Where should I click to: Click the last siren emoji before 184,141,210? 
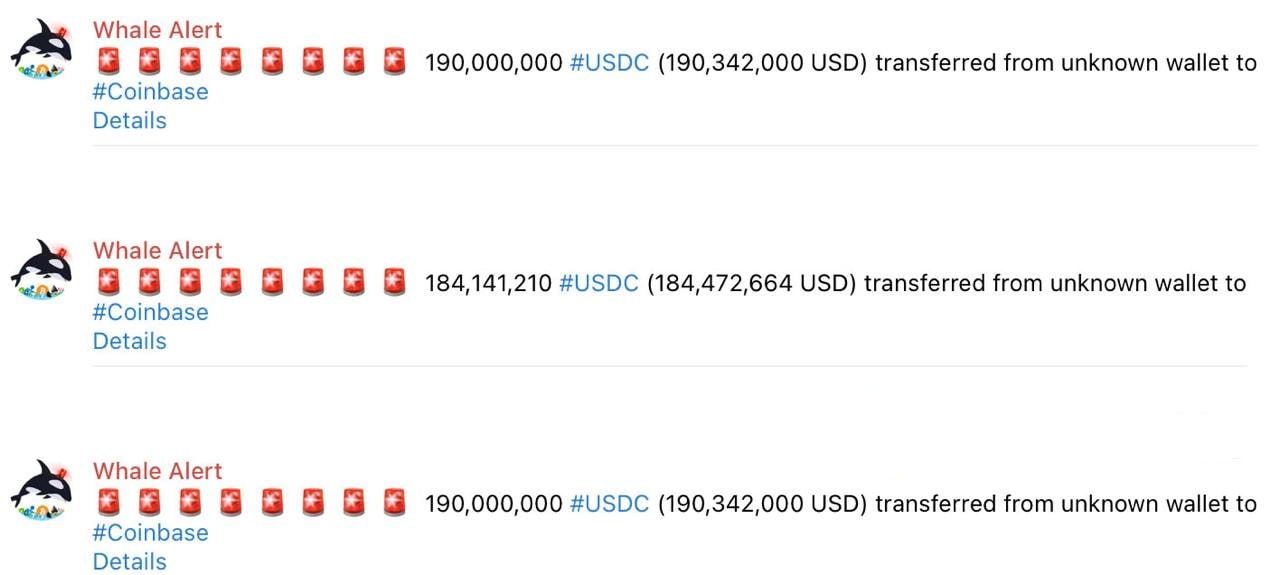pyautogui.click(x=395, y=283)
